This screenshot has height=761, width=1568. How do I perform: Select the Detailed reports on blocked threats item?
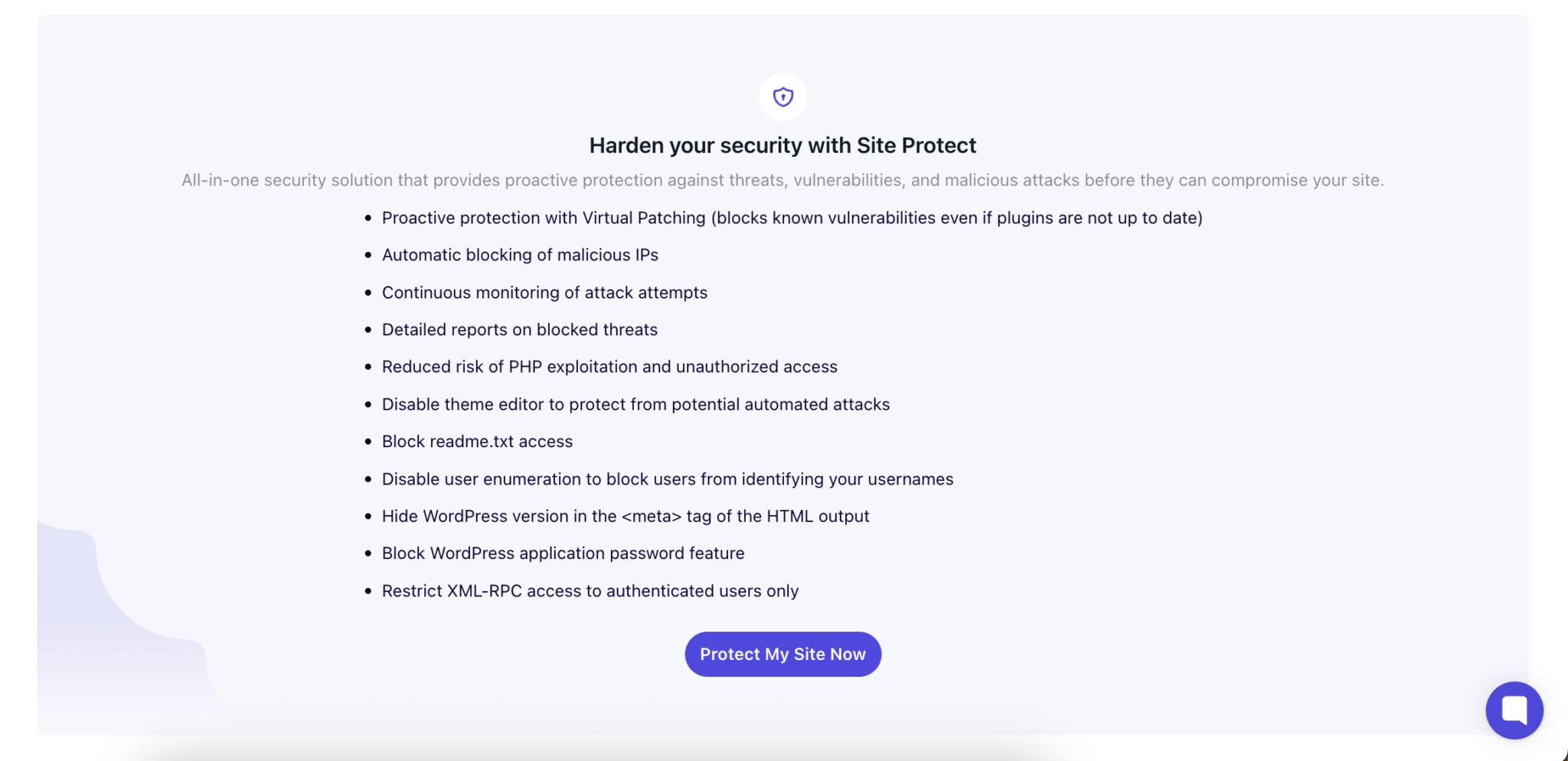(519, 329)
